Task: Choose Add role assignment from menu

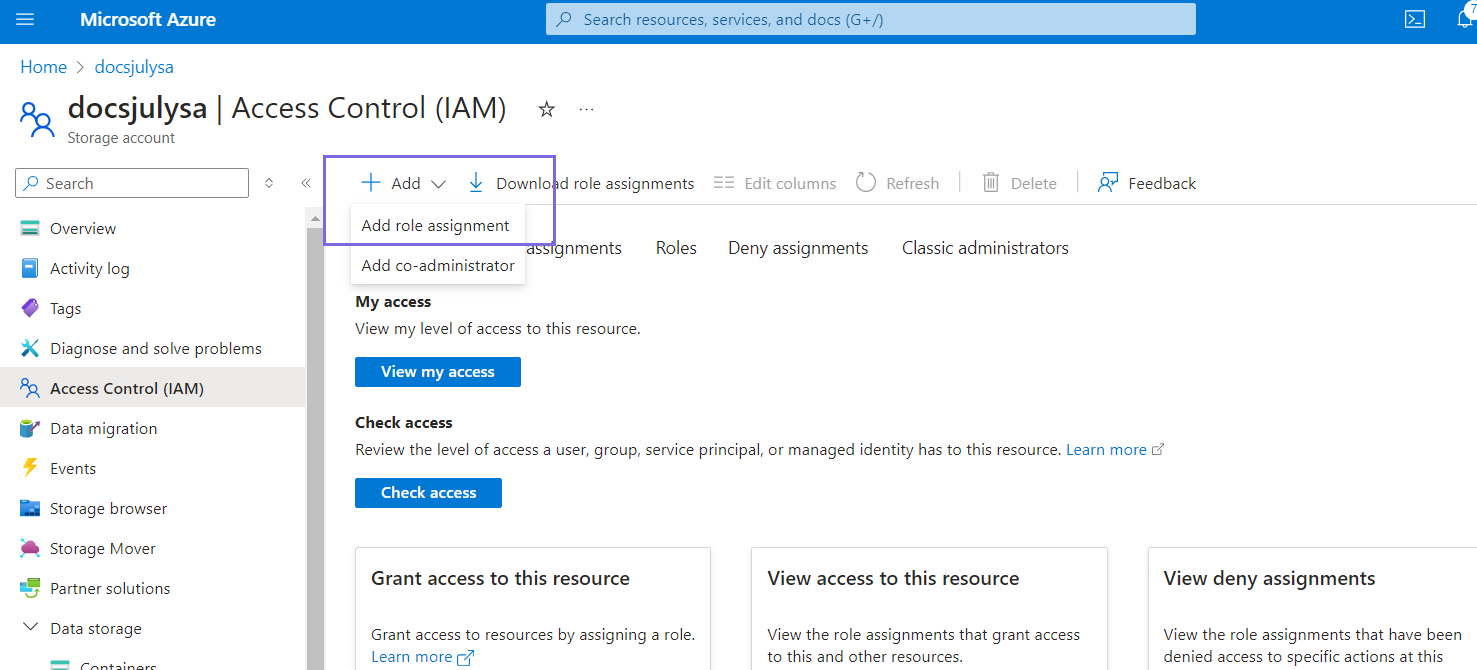Action: [x=435, y=226]
